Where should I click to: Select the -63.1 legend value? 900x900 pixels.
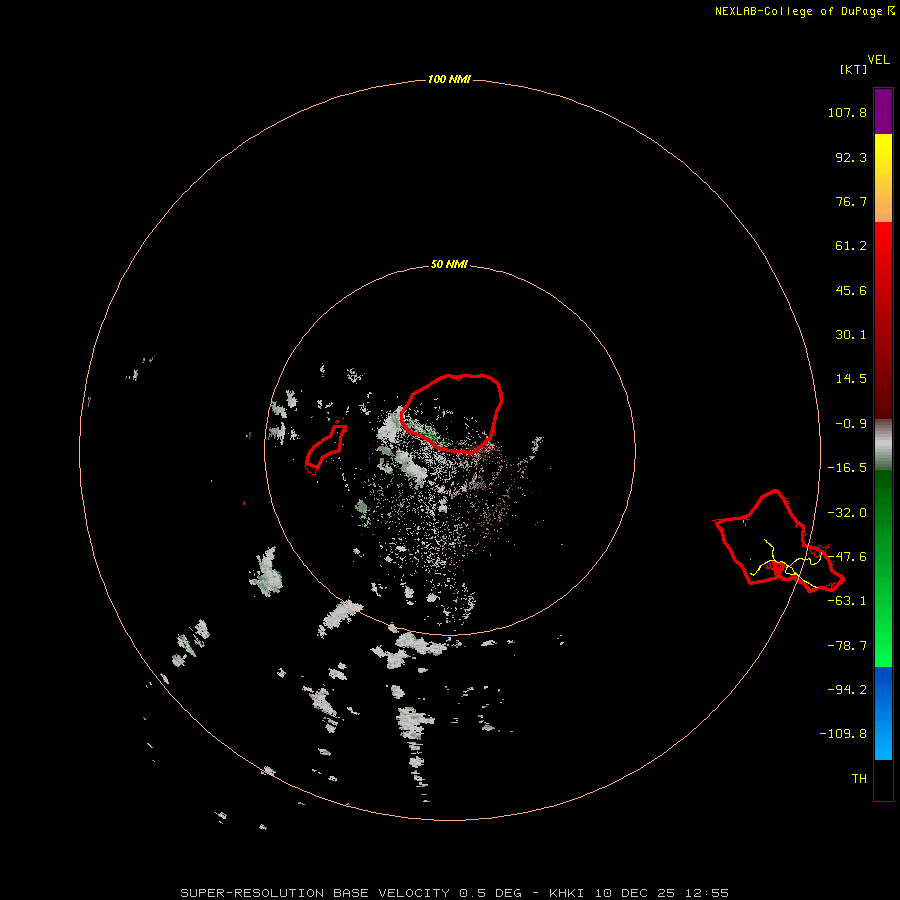(847, 601)
